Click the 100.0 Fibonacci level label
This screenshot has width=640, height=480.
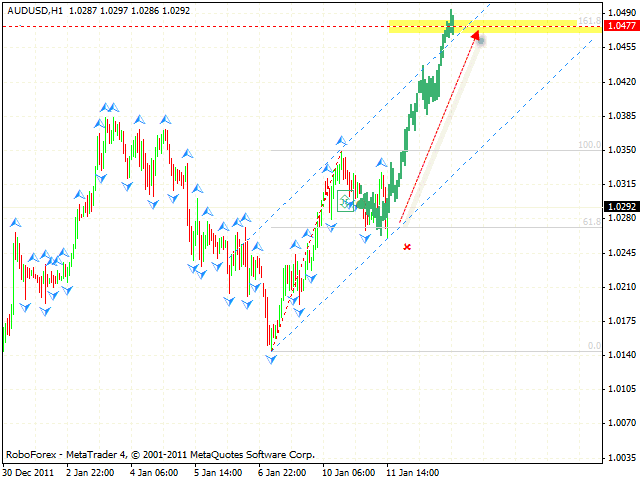click(x=590, y=145)
